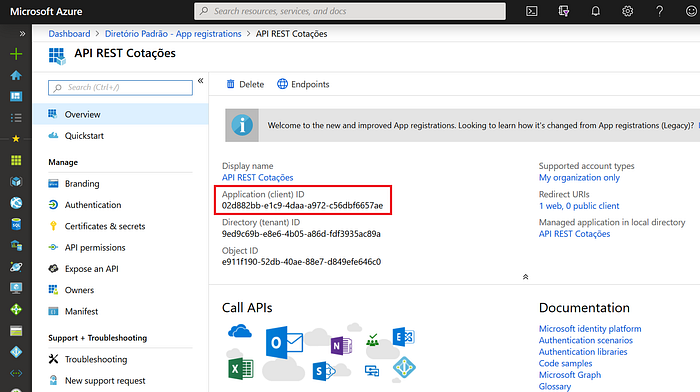Screen dimensions: 700x392
Task: Click the Application (client) ID value
Action: point(302,205)
